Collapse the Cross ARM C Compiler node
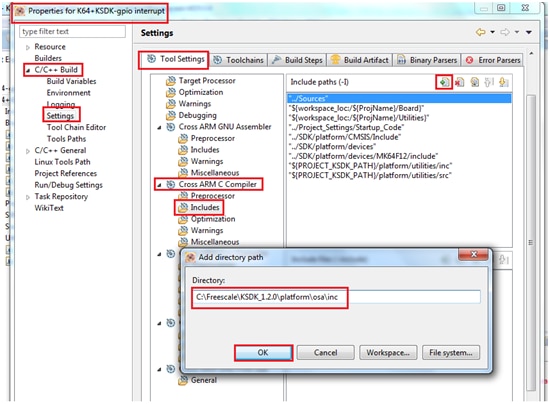 pyautogui.click(x=159, y=185)
